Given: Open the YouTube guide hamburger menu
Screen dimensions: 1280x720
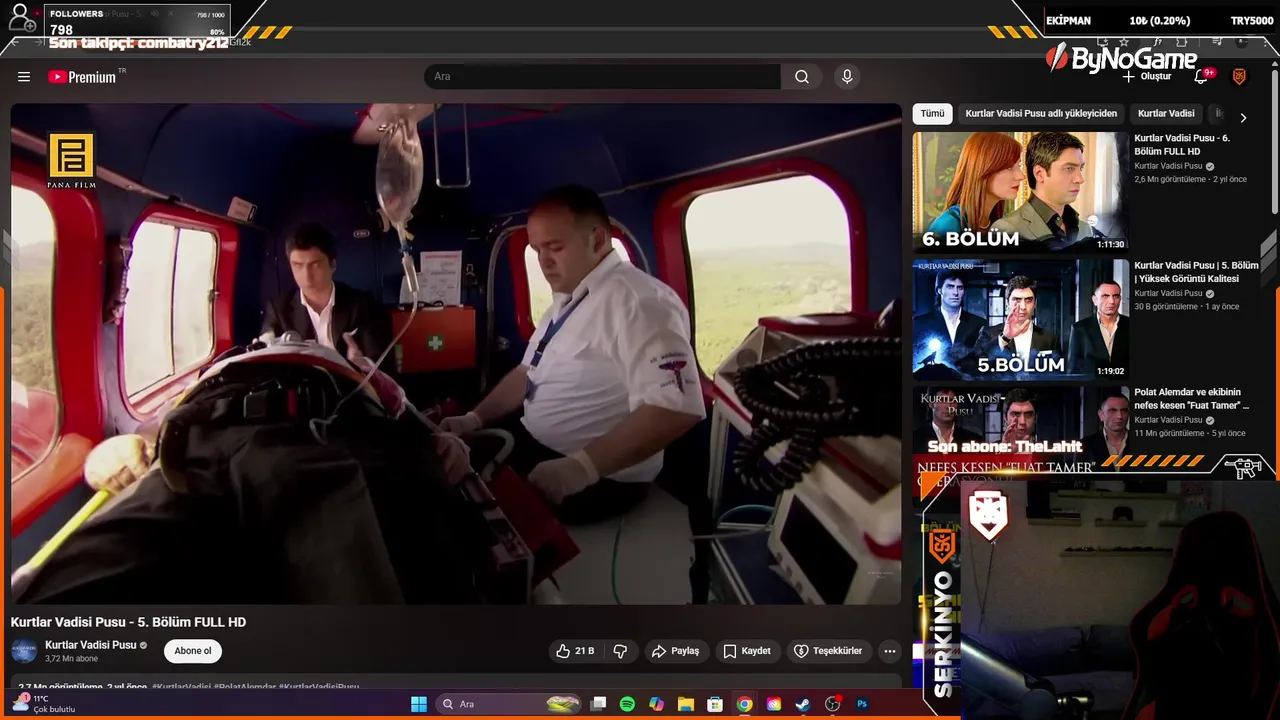Looking at the screenshot, I should pyautogui.click(x=24, y=77).
